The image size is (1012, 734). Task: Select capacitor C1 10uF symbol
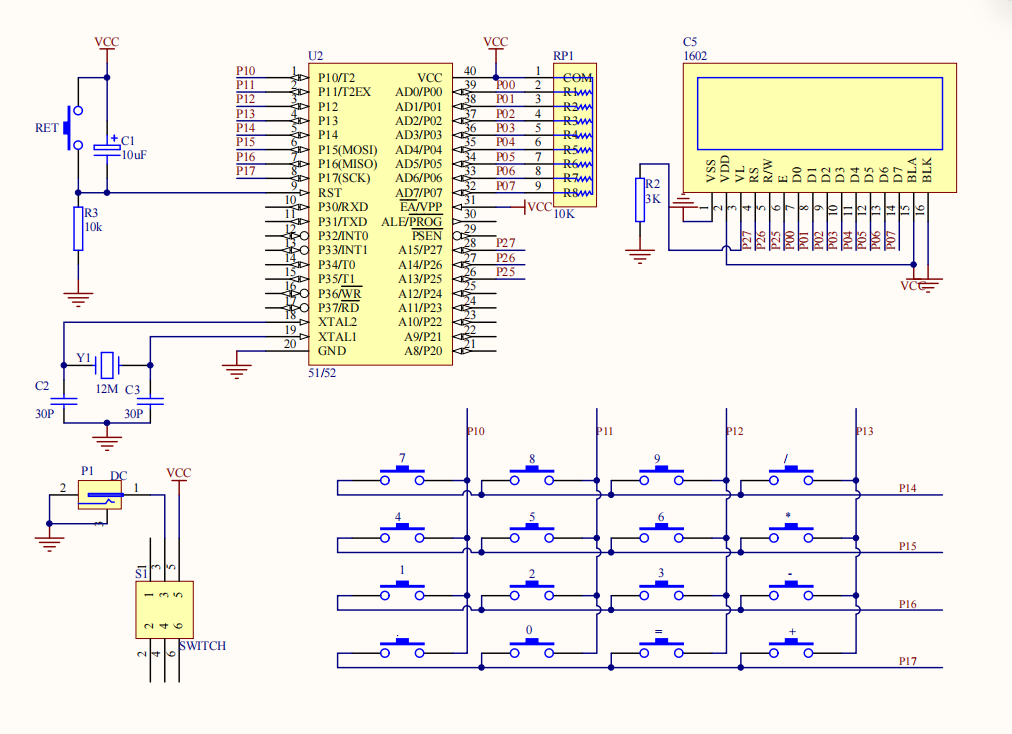107,149
